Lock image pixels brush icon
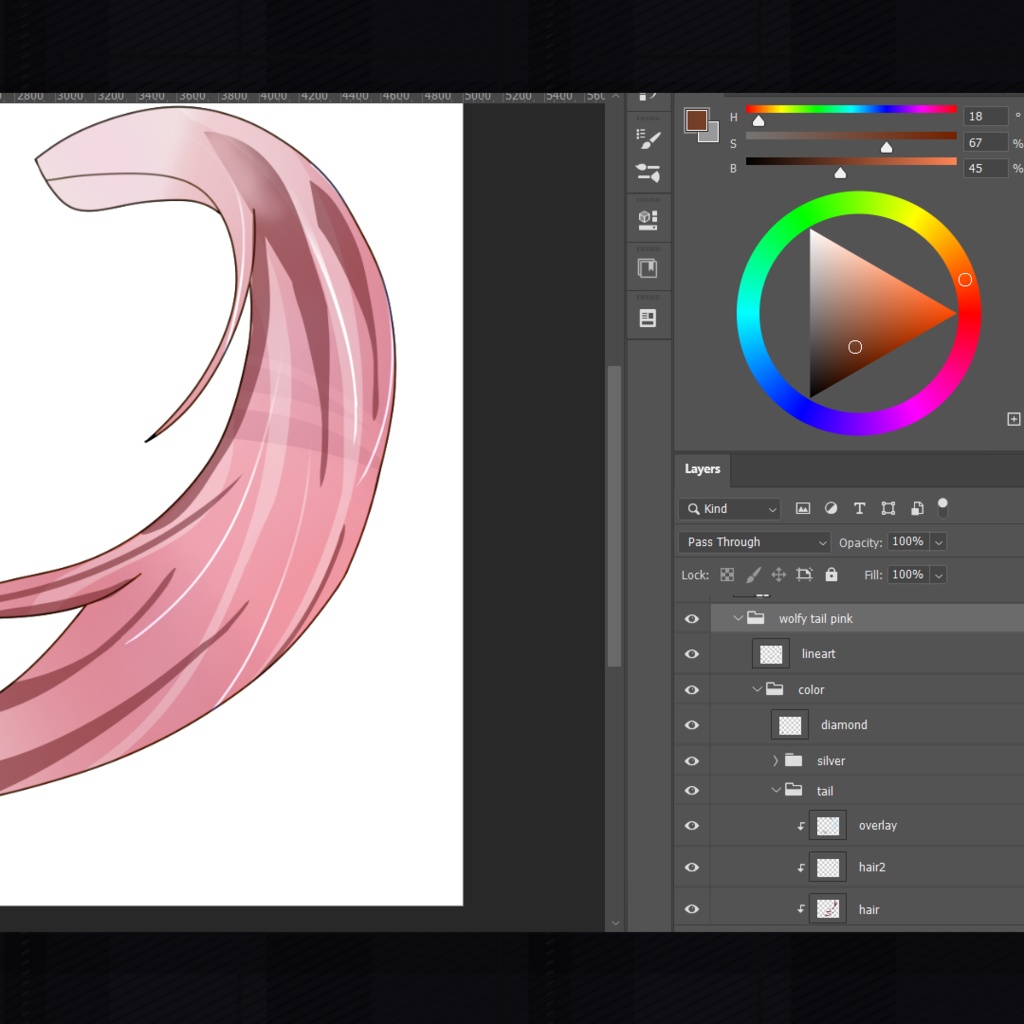Image resolution: width=1024 pixels, height=1024 pixels. tap(753, 575)
